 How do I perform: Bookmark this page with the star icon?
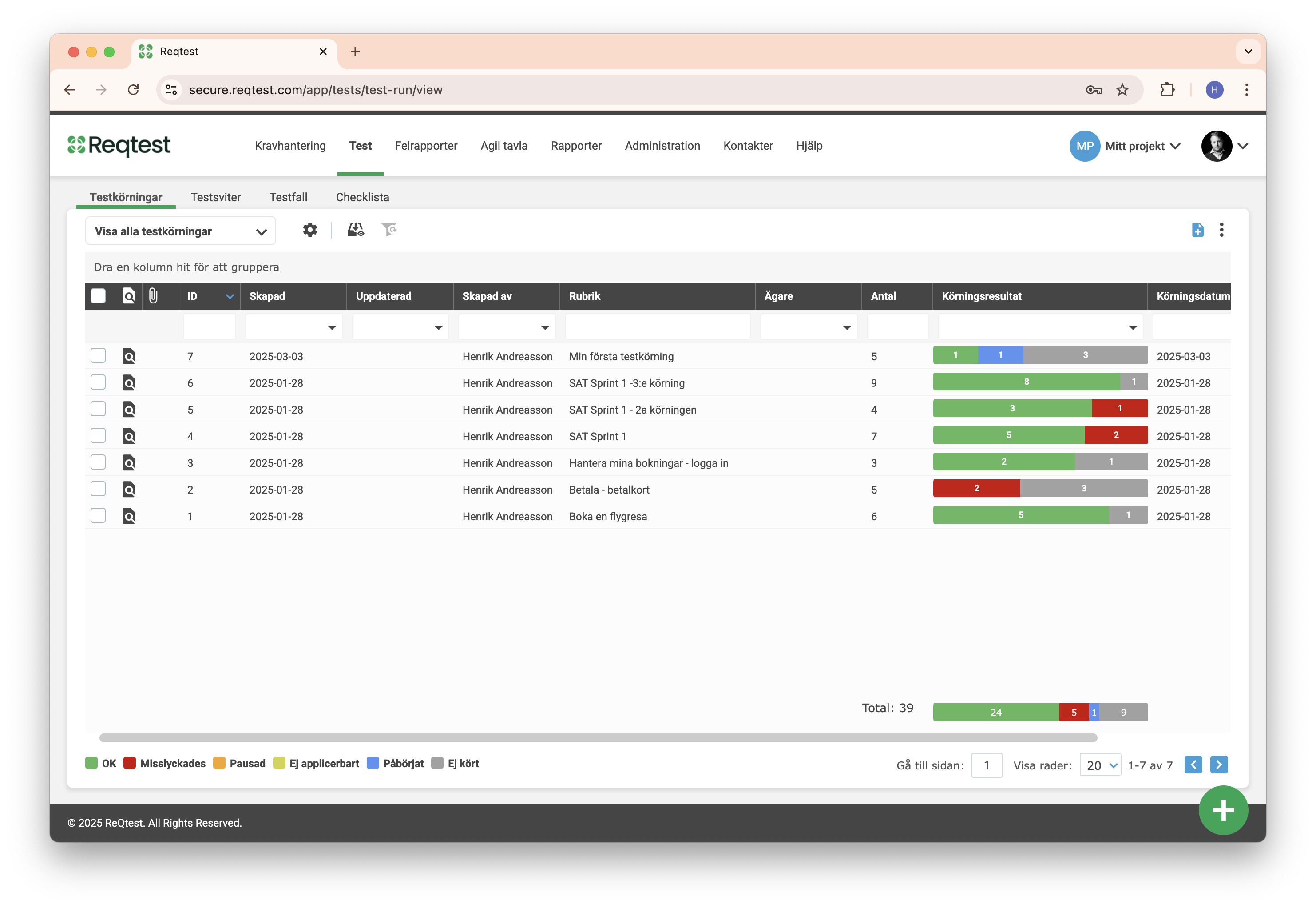coord(1122,90)
